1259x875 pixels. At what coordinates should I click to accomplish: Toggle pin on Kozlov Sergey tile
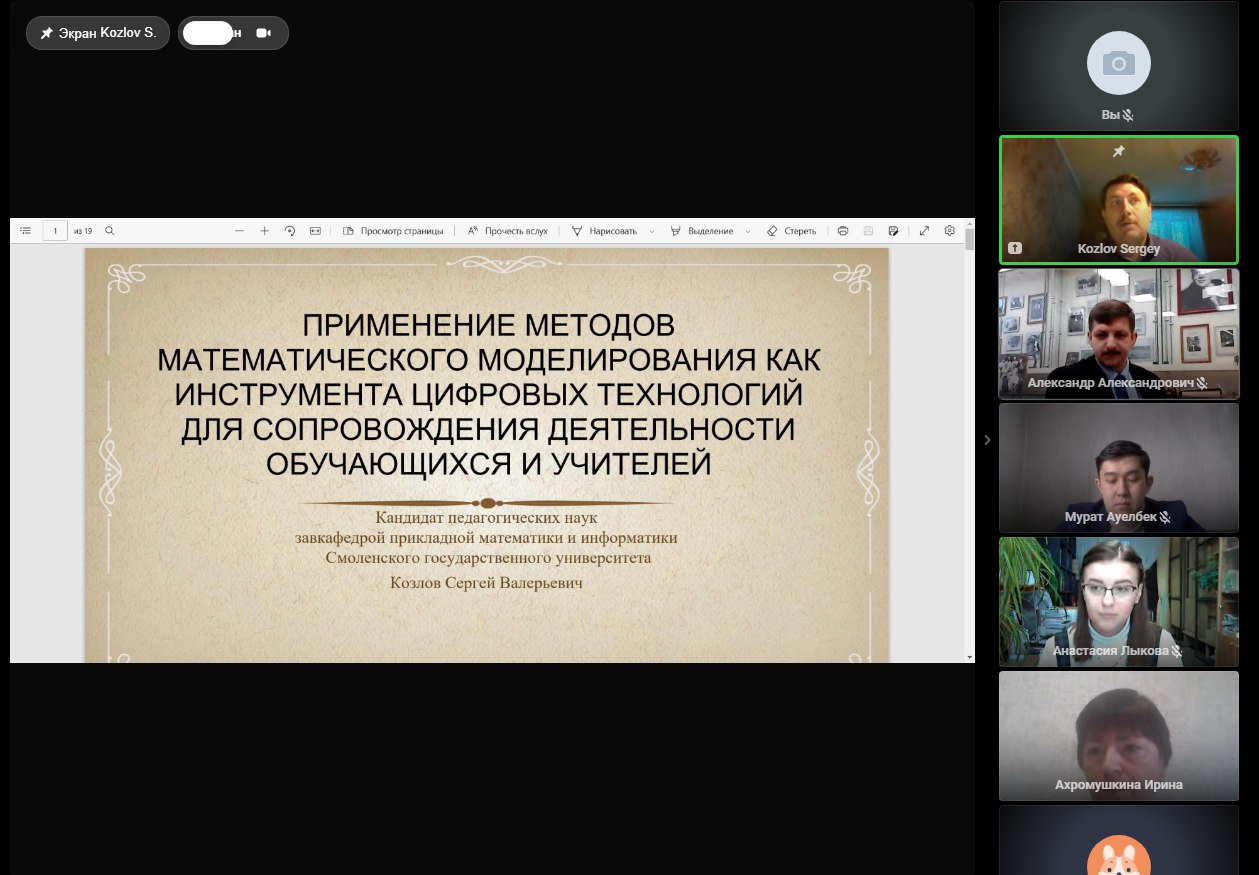[x=1119, y=151]
